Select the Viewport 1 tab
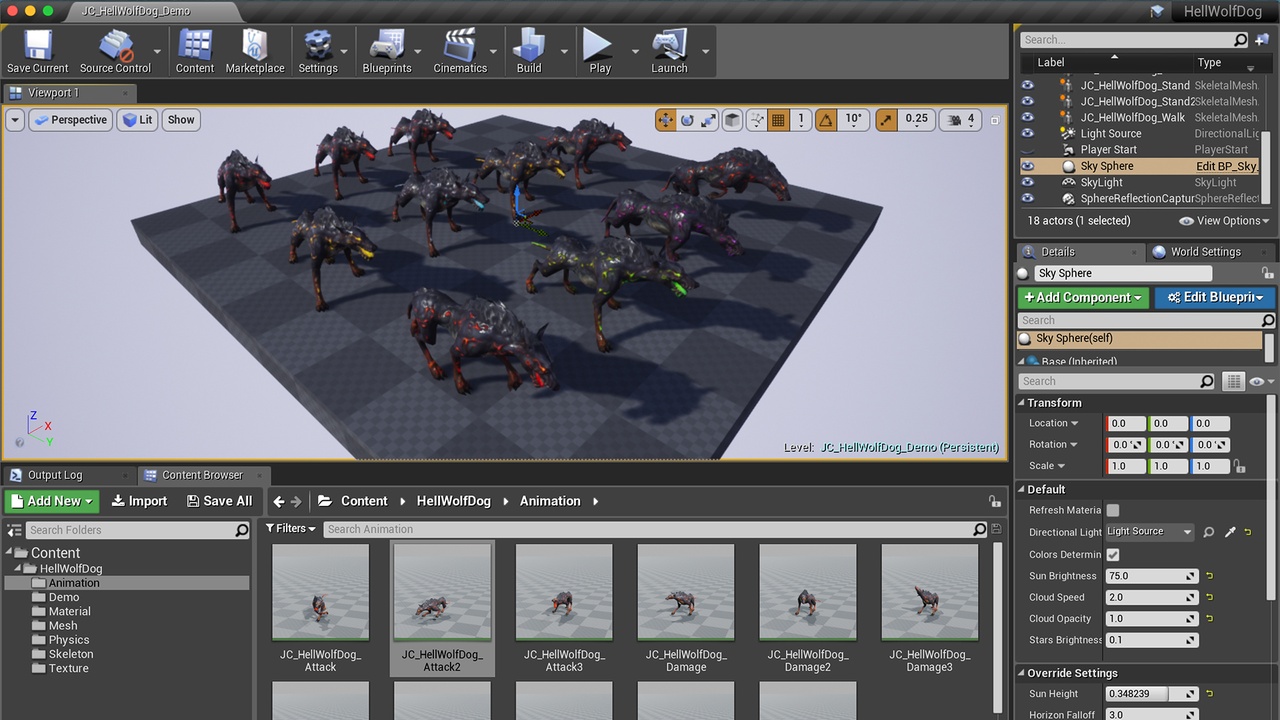 (x=54, y=93)
